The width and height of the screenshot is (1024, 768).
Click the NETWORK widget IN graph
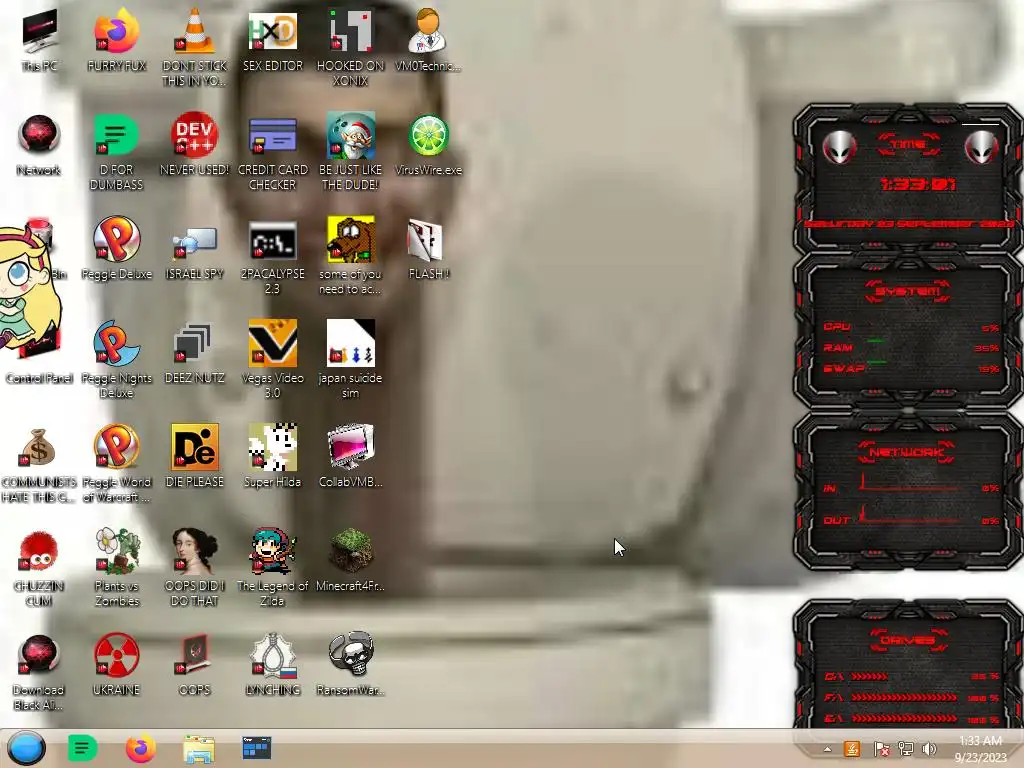pyautogui.click(x=910, y=483)
